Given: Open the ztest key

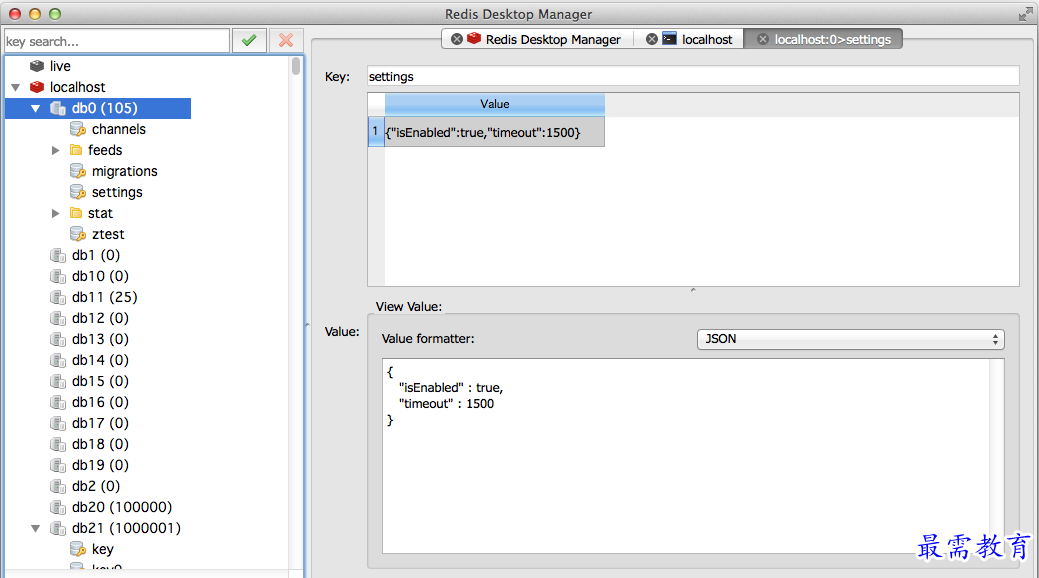Looking at the screenshot, I should (x=108, y=234).
